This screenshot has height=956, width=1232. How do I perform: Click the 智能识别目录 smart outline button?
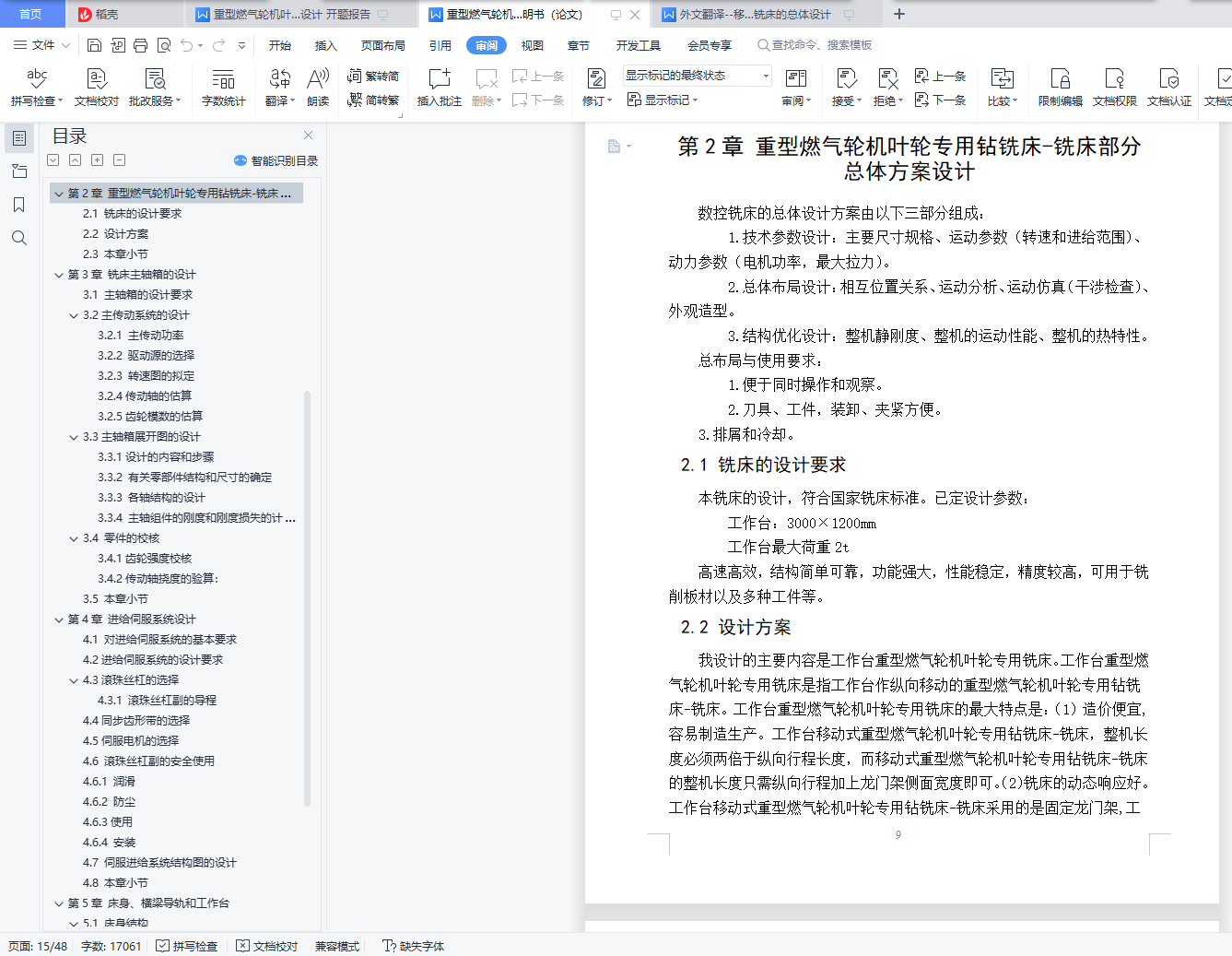276,160
